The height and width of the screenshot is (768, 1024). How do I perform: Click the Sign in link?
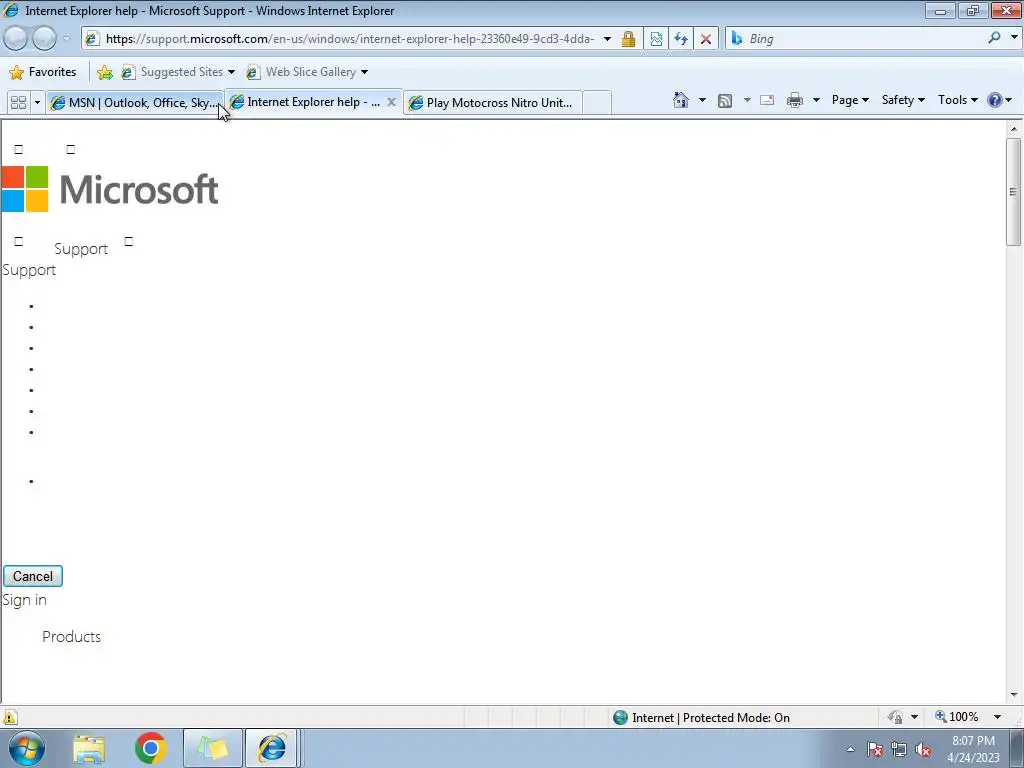point(24,600)
